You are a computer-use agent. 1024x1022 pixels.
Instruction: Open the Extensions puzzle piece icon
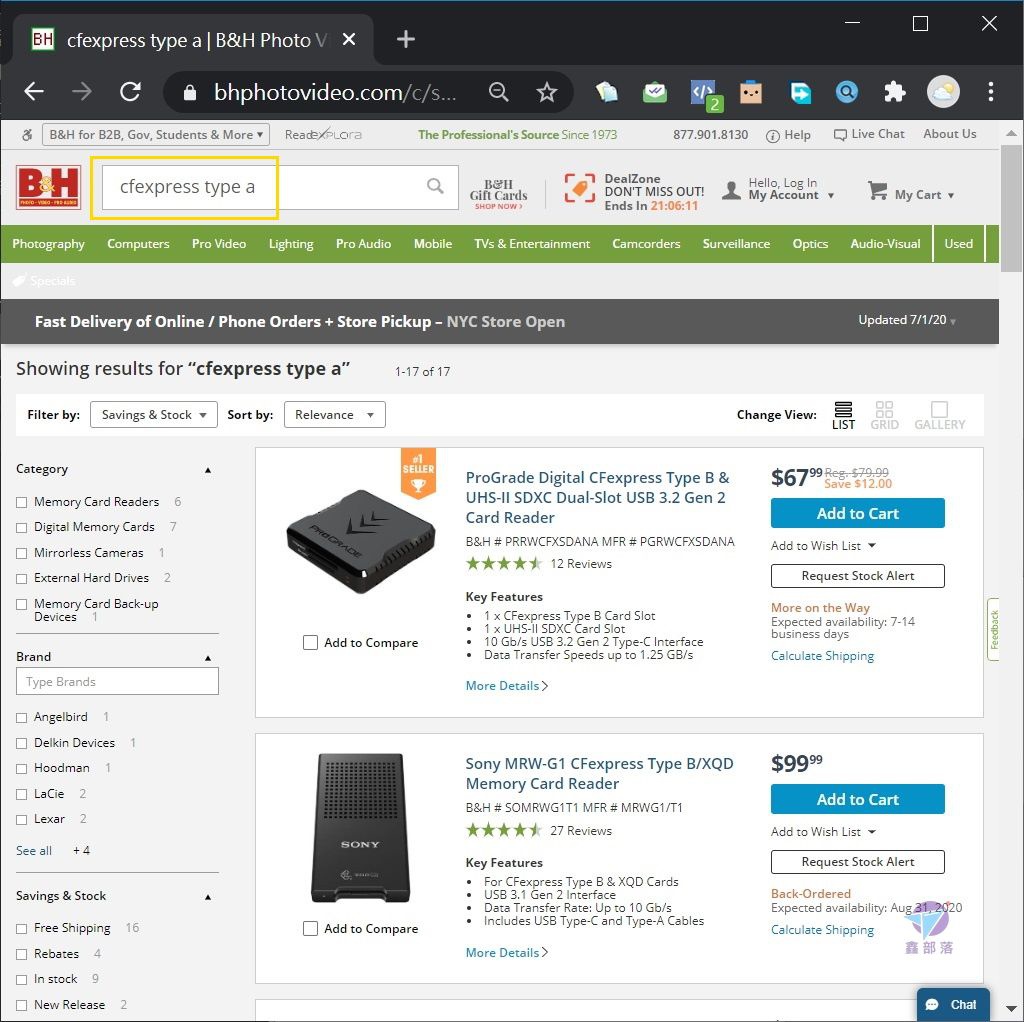point(895,92)
